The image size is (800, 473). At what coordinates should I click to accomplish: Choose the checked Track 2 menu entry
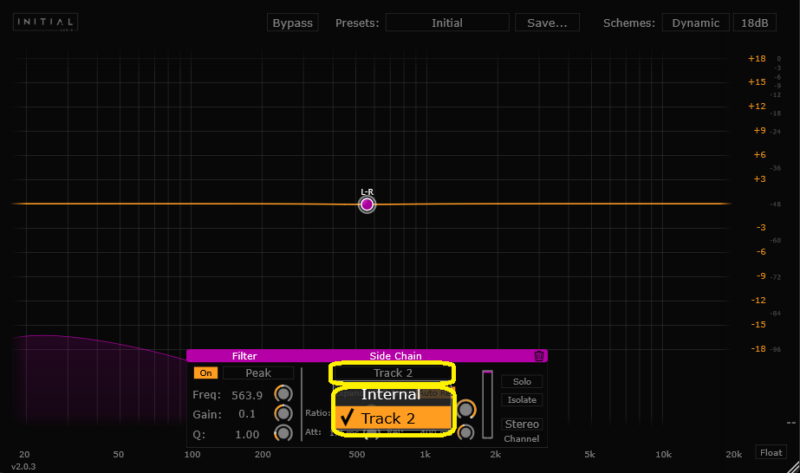point(393,418)
